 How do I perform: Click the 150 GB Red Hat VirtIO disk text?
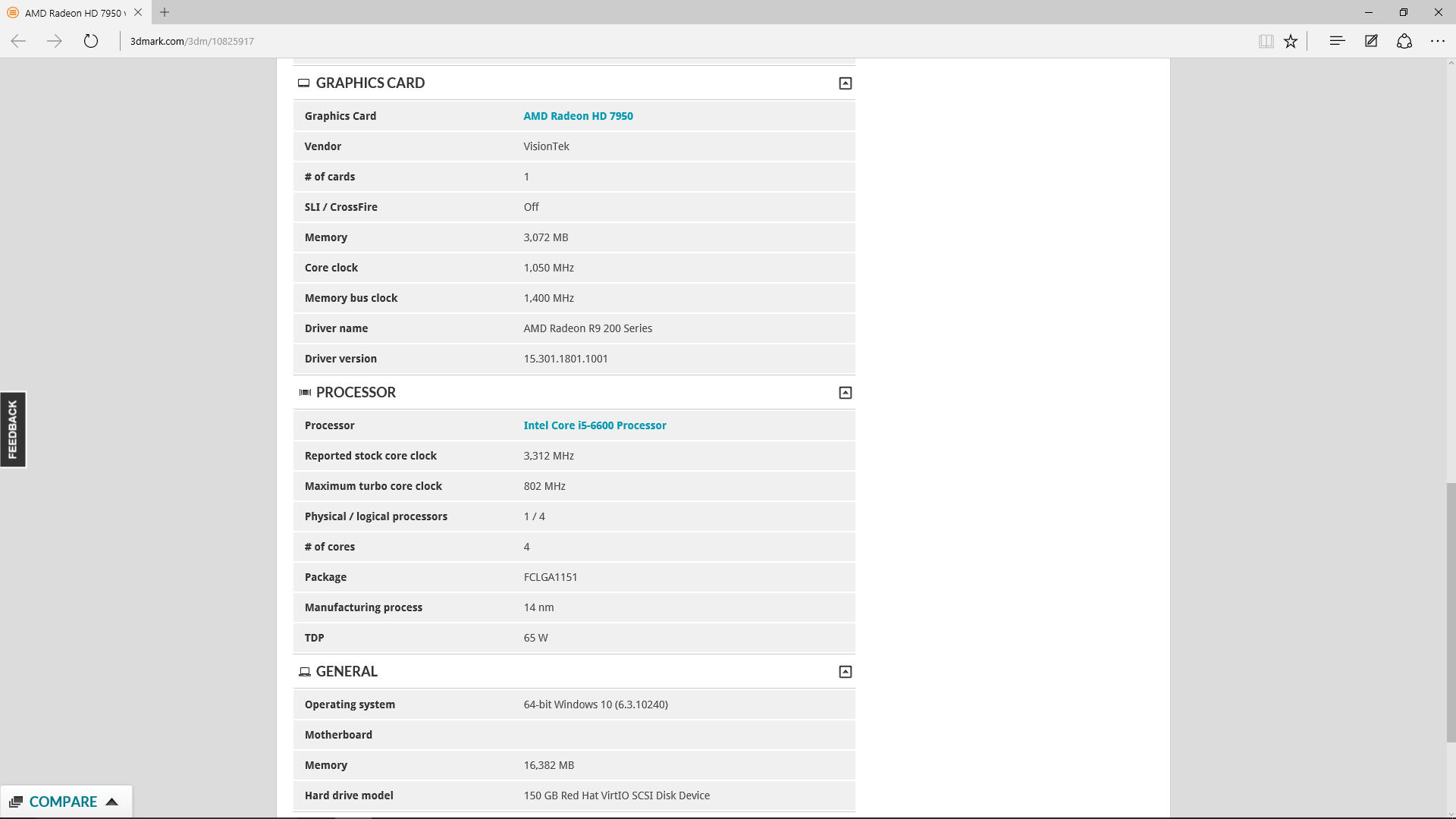click(x=617, y=795)
